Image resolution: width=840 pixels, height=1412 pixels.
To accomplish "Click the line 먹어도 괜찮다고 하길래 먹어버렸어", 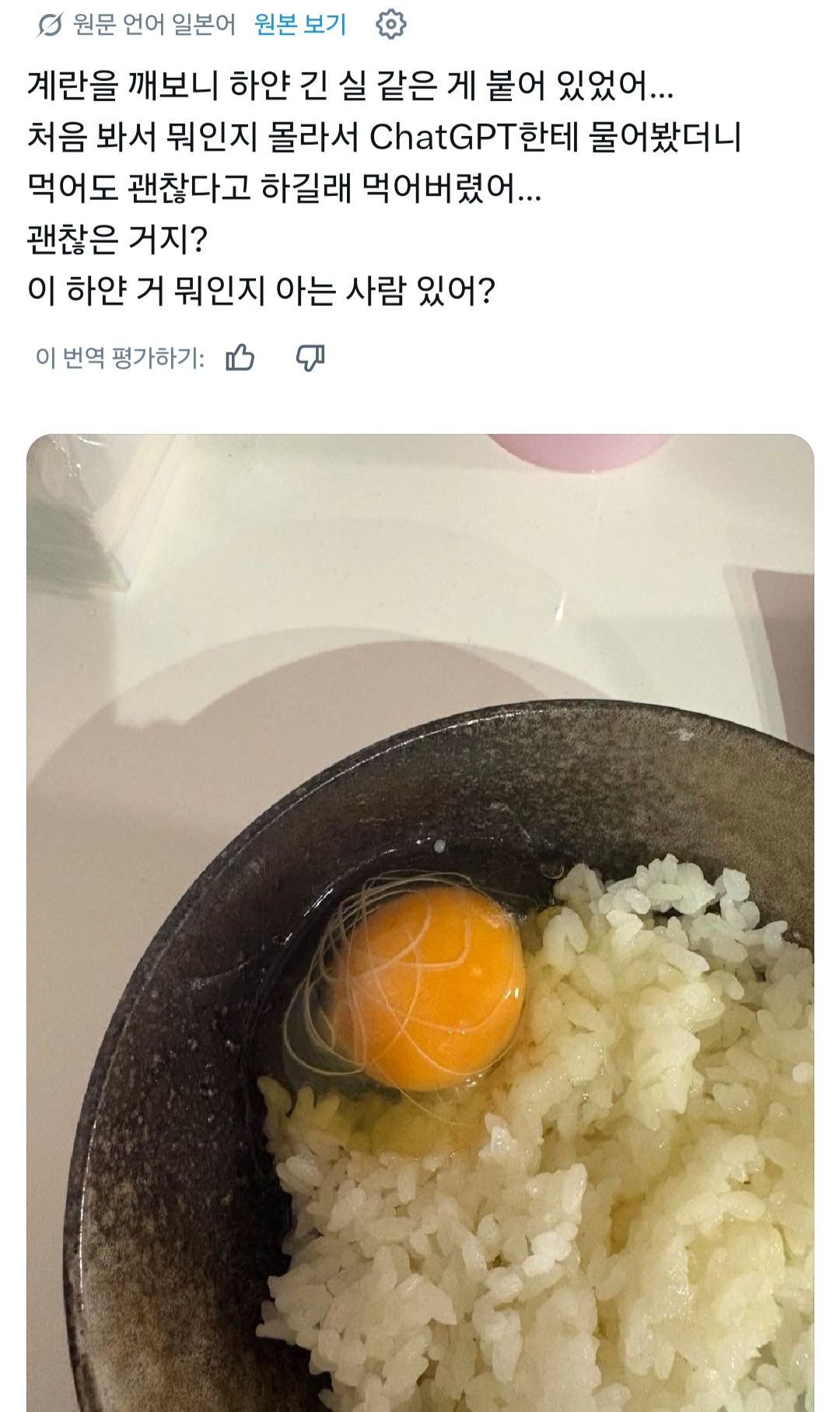I will click(284, 189).
